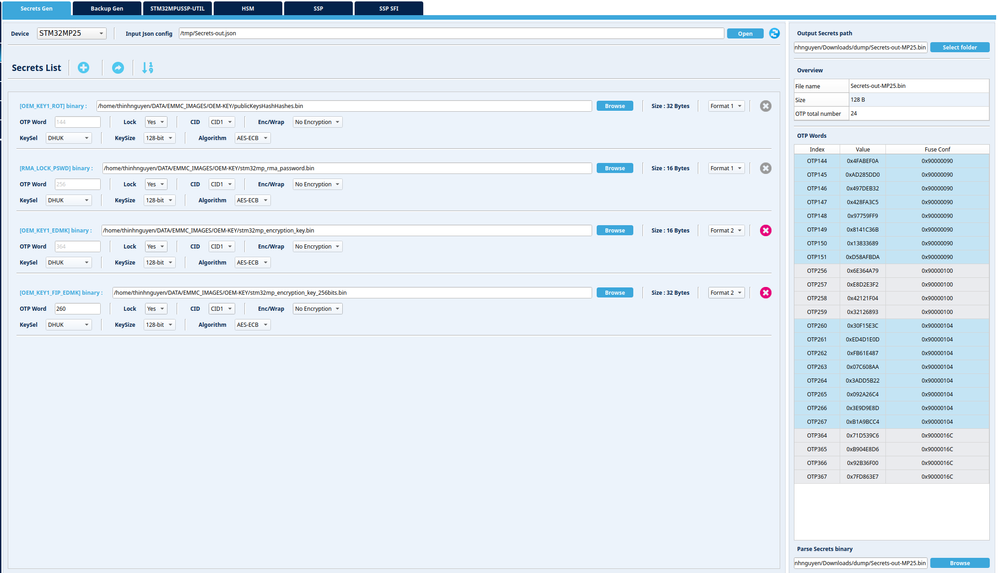
Task: Open the KeySize dropdown for OEM_KEY1_FIP_EDMK
Action: [159, 325]
